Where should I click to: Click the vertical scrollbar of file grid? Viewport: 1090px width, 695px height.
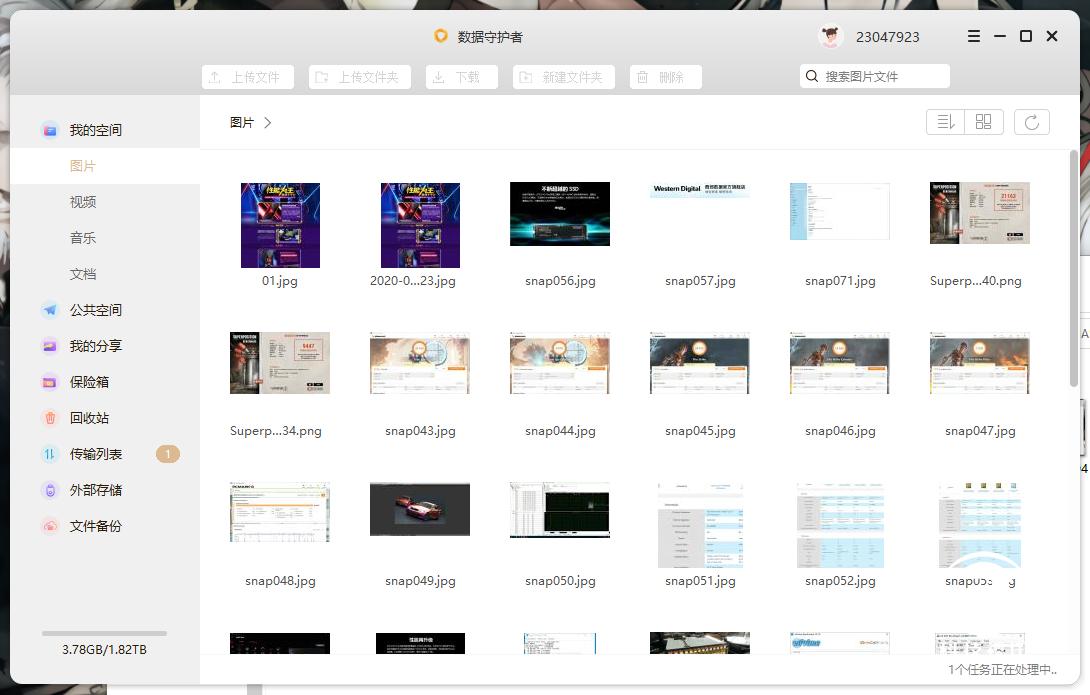coord(1073,268)
